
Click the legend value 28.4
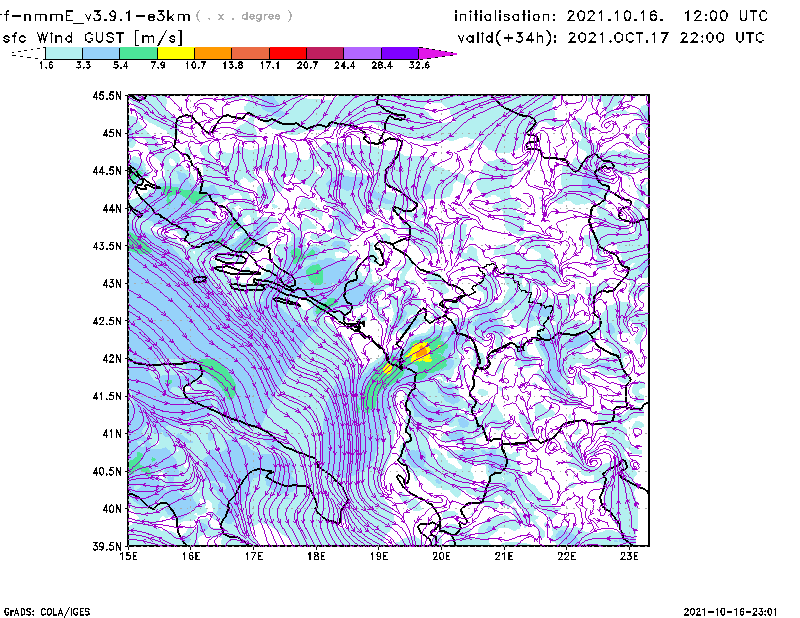click(382, 65)
